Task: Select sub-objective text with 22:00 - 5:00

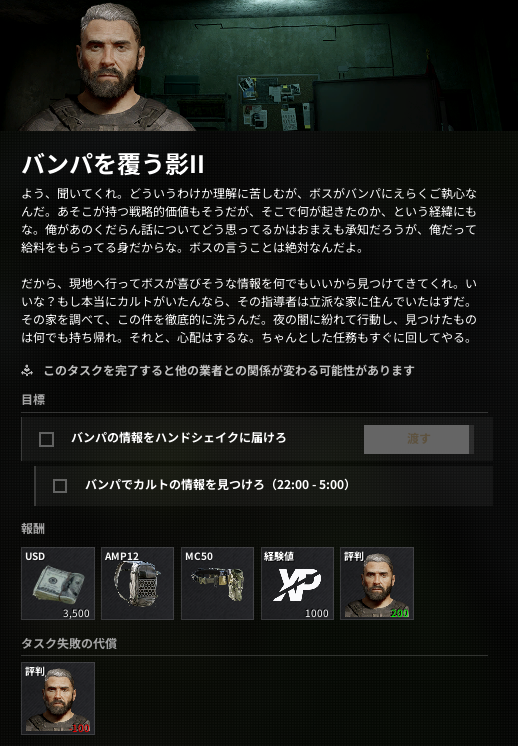Action: 218,485
